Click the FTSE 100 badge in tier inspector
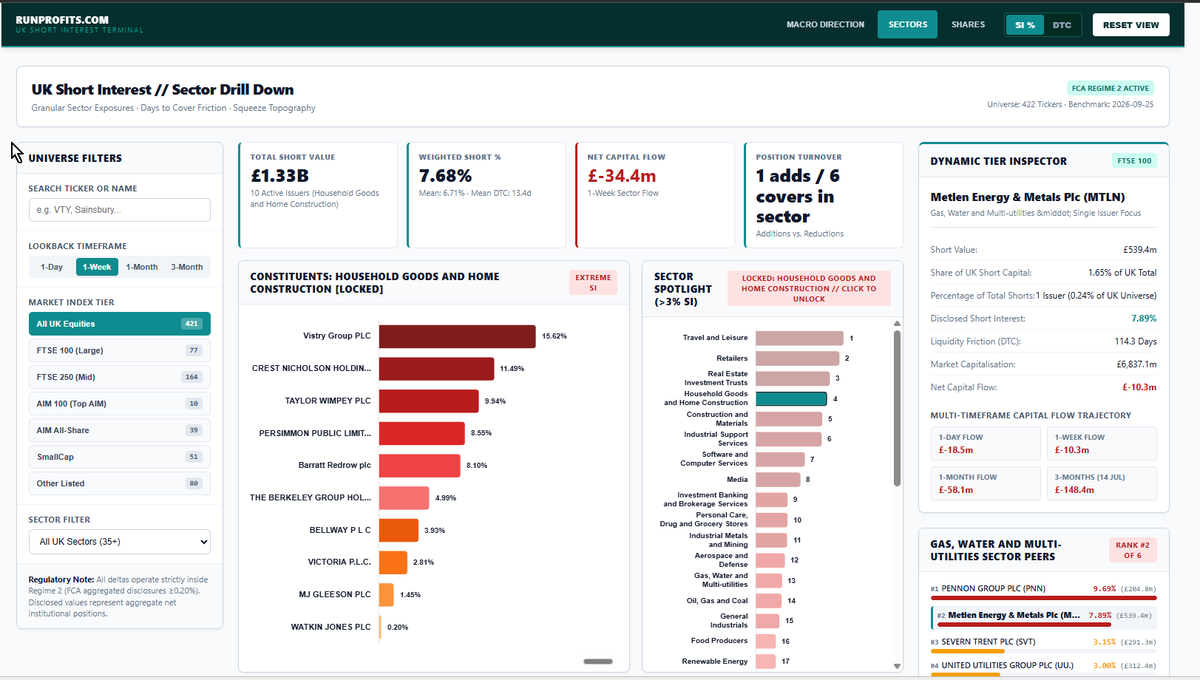1200x680 pixels. 1133,161
